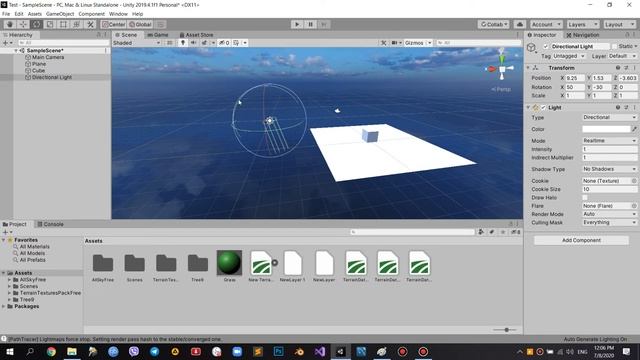
Task: Select the Rect transform tool
Action: pos(63,24)
